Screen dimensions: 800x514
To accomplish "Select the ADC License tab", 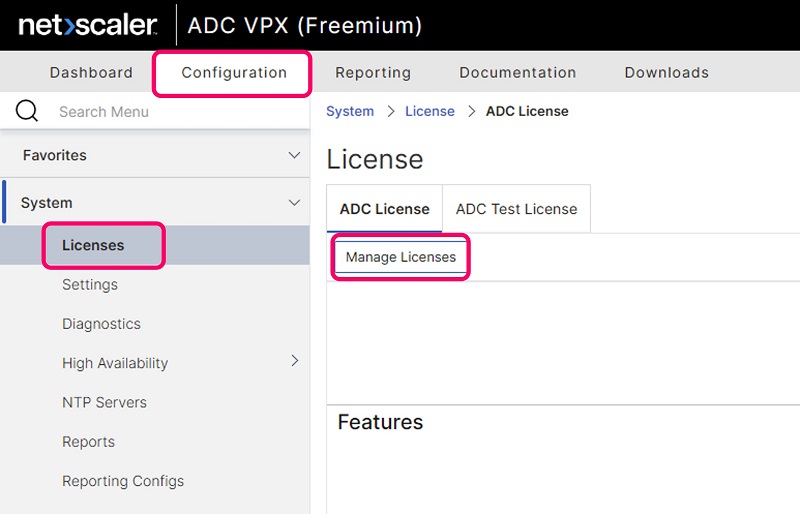I will 385,209.
